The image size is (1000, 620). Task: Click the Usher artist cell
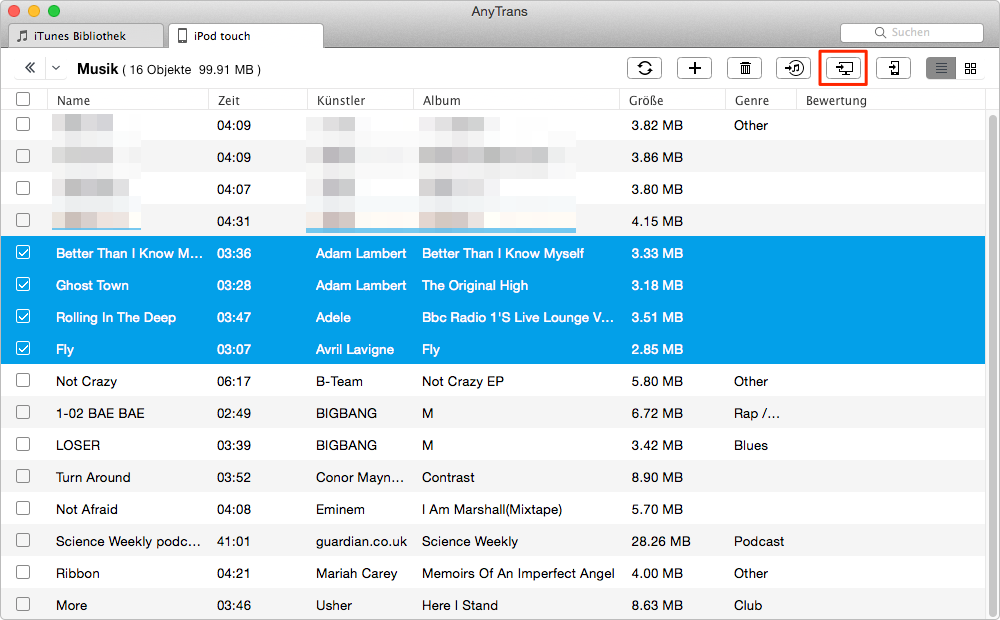pyautogui.click(x=334, y=605)
